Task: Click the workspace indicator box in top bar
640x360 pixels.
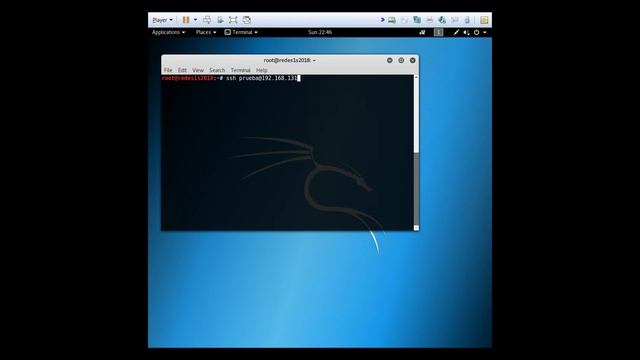Action: click(438, 32)
